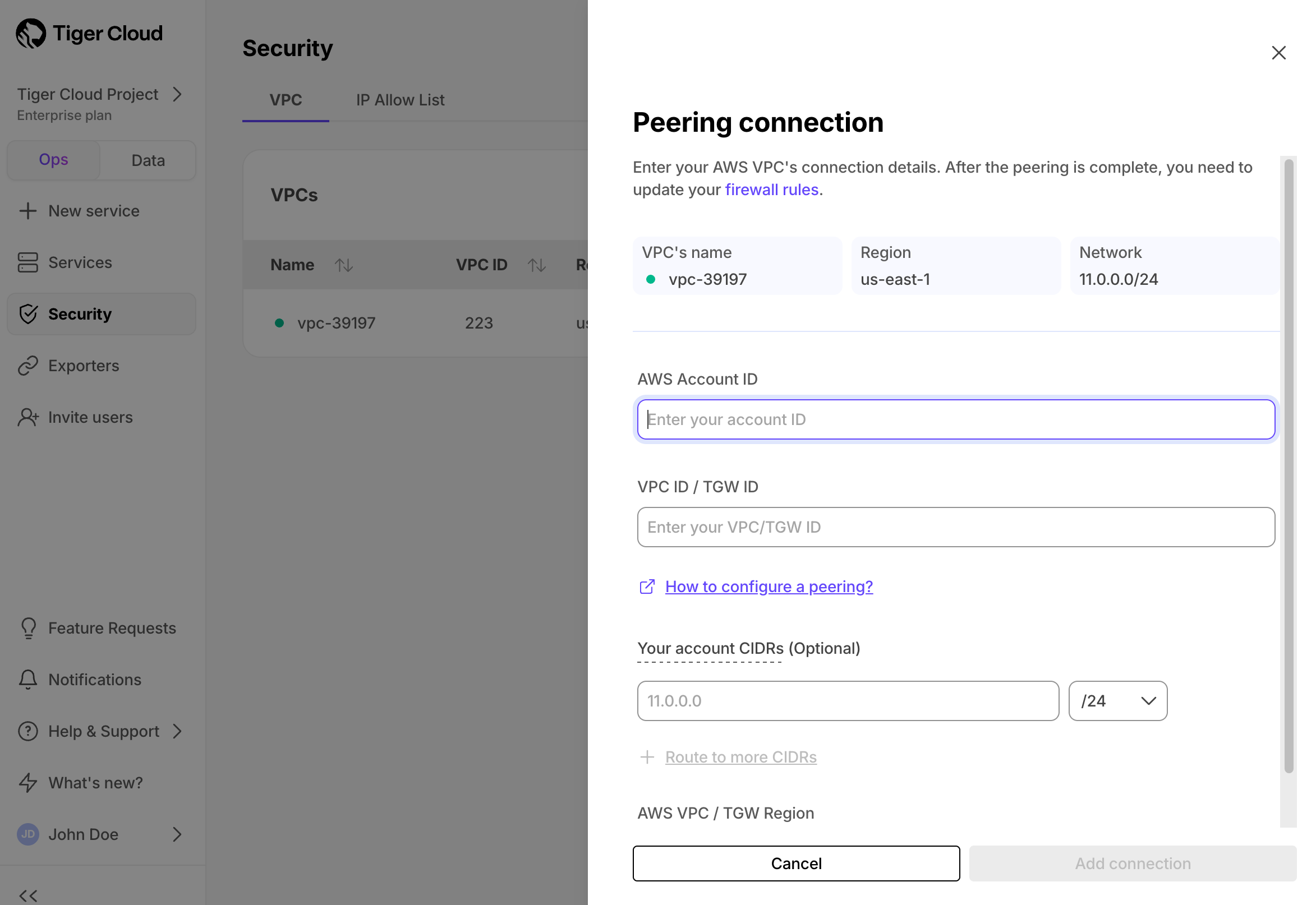Expand the Tiger Cloud Project chevron
This screenshot has width=1316, height=905.
point(178,94)
